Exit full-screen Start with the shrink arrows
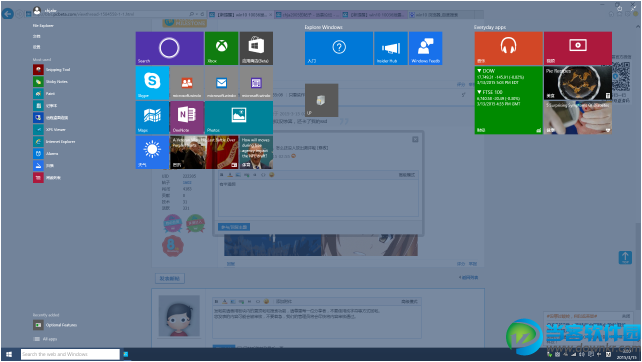Image resolution: width=642 pixels, height=362 pixels. pos(634,7)
